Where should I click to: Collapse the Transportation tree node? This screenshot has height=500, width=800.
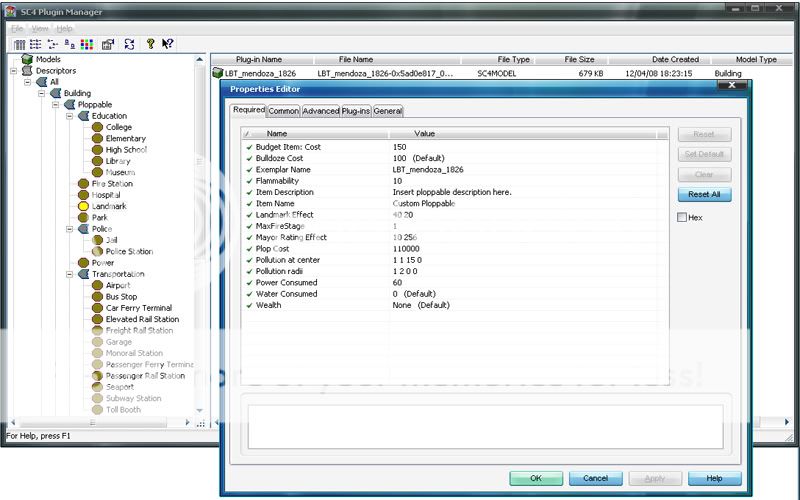[70, 274]
